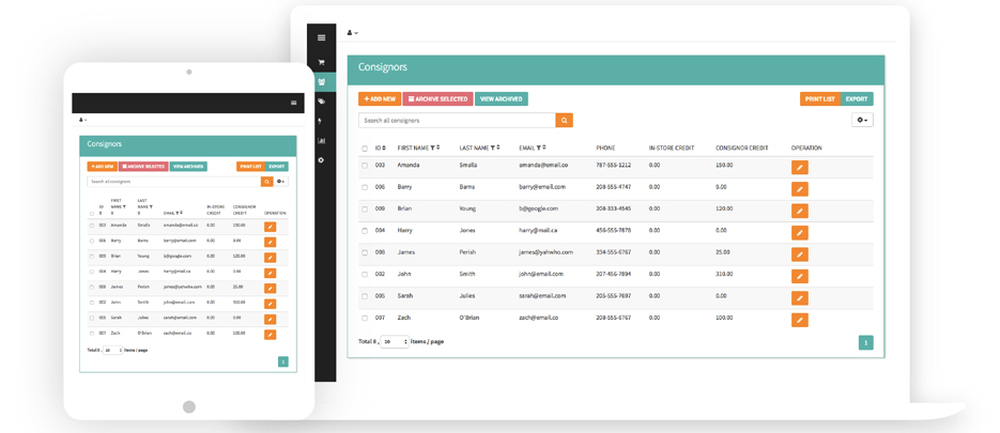Edit Harry Jones using the pencil icon on laptop
Screen dimensions: 1000x433
799,232
